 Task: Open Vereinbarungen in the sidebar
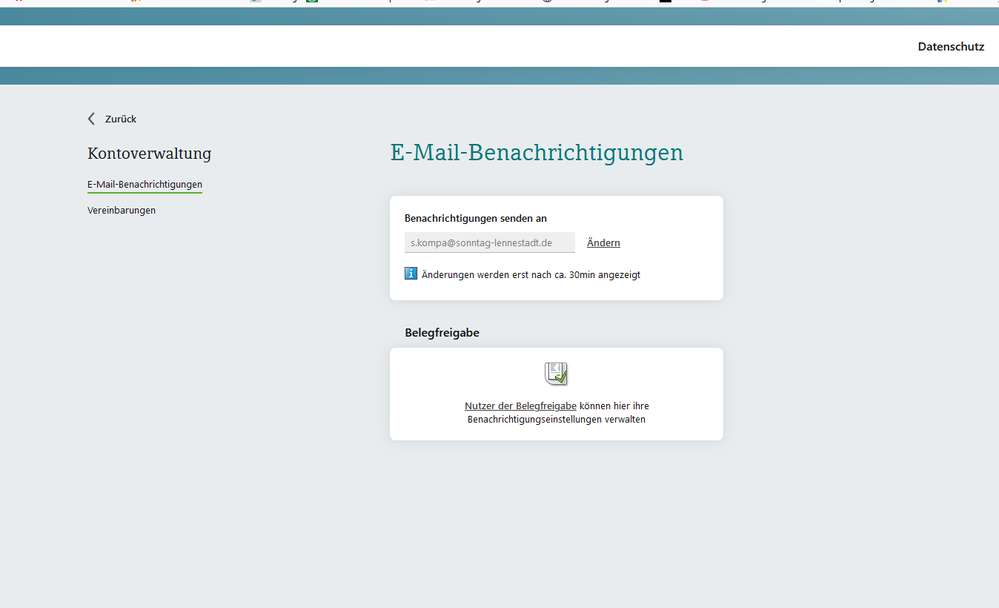[x=122, y=210]
